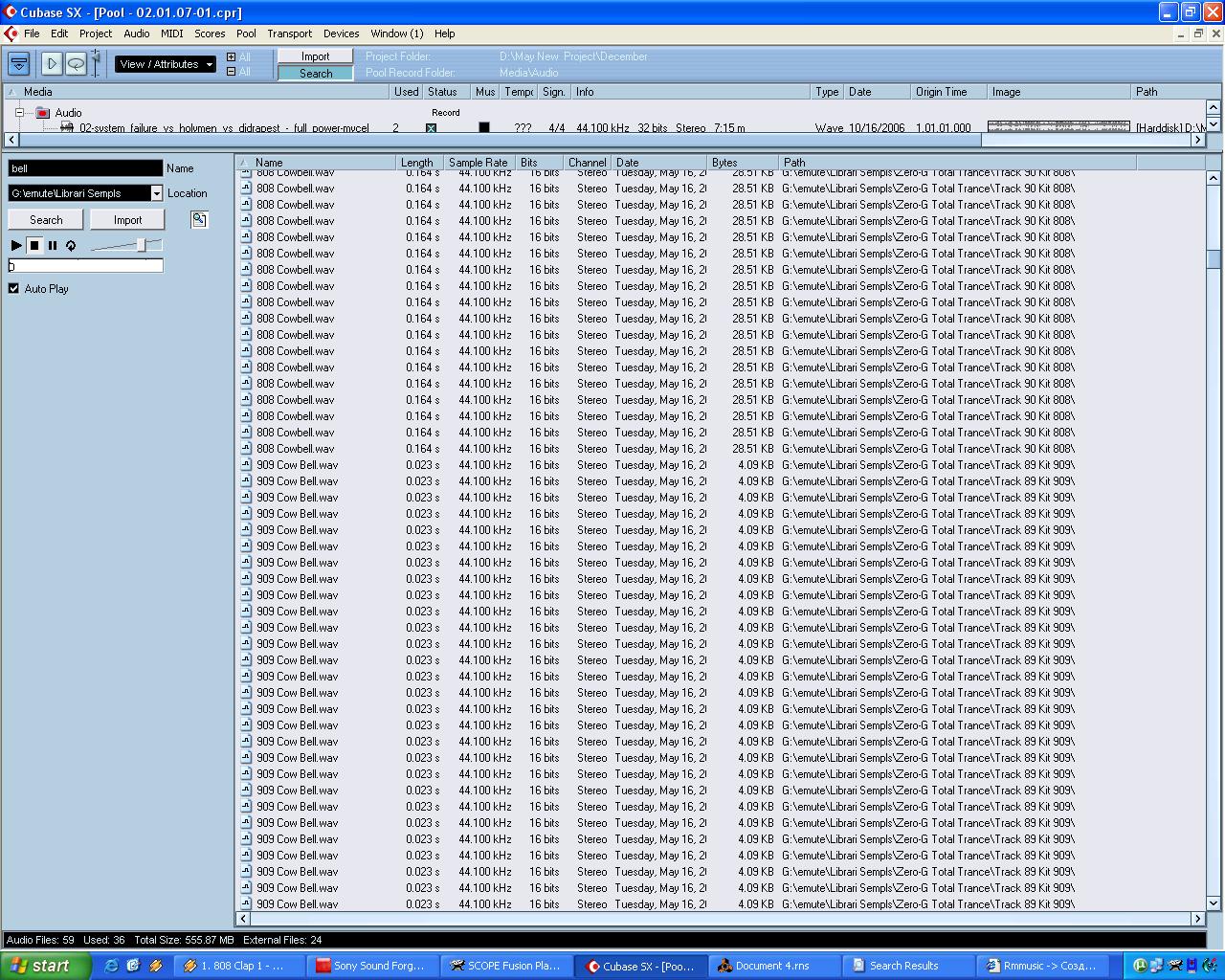Viewport: 1225px width, 980px height.
Task: Pause preview playback in the search pane
Action: click(53, 245)
